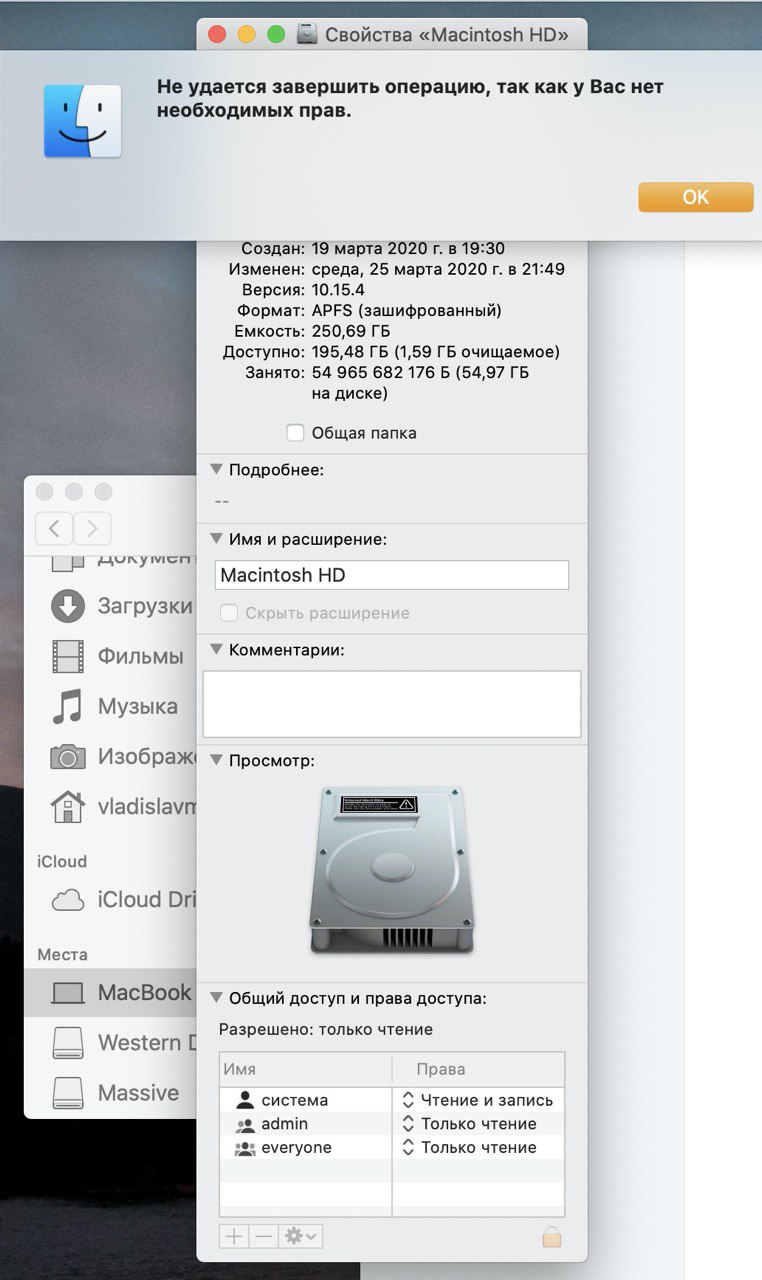Click the Емкость value 250,69 ГБ

coord(351,331)
